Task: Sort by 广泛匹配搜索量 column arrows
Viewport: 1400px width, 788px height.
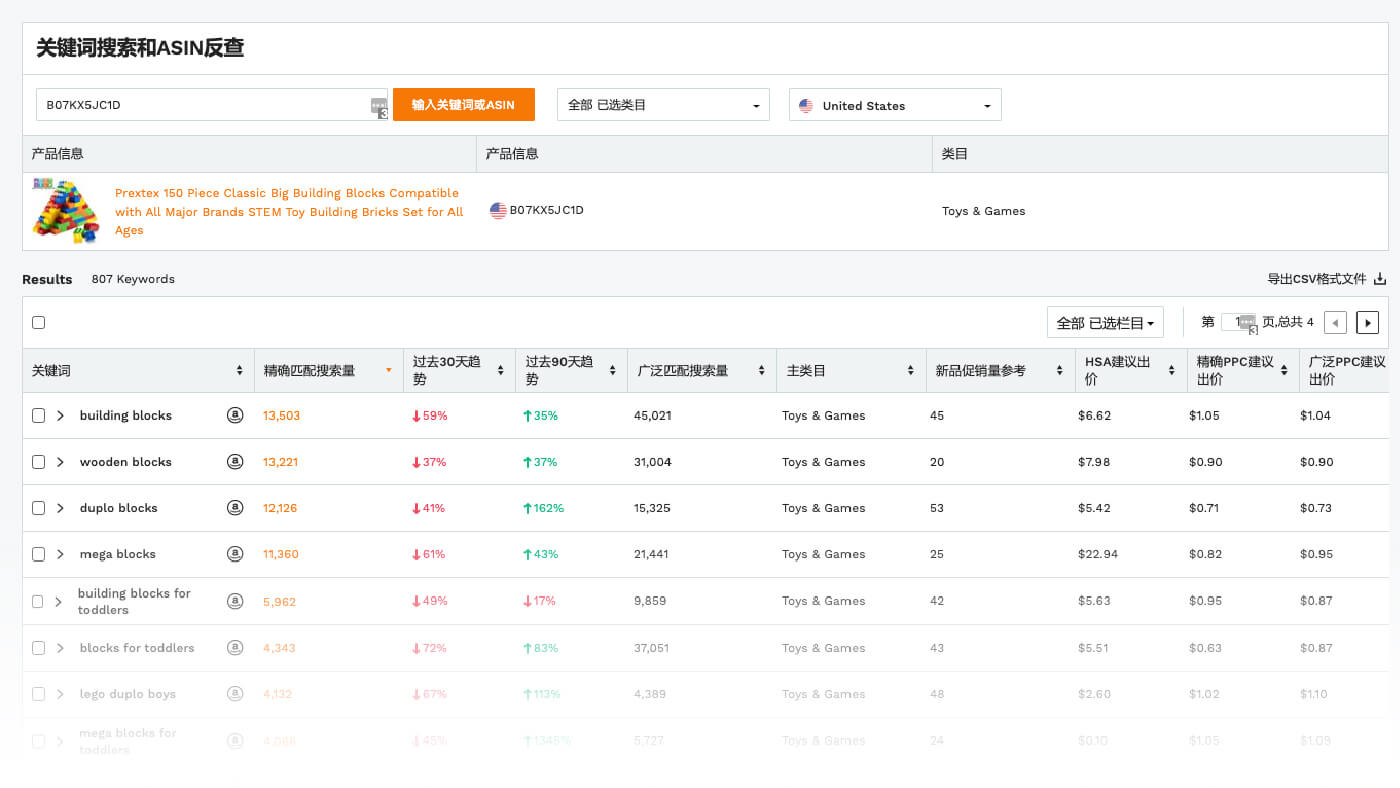Action: tap(762, 370)
